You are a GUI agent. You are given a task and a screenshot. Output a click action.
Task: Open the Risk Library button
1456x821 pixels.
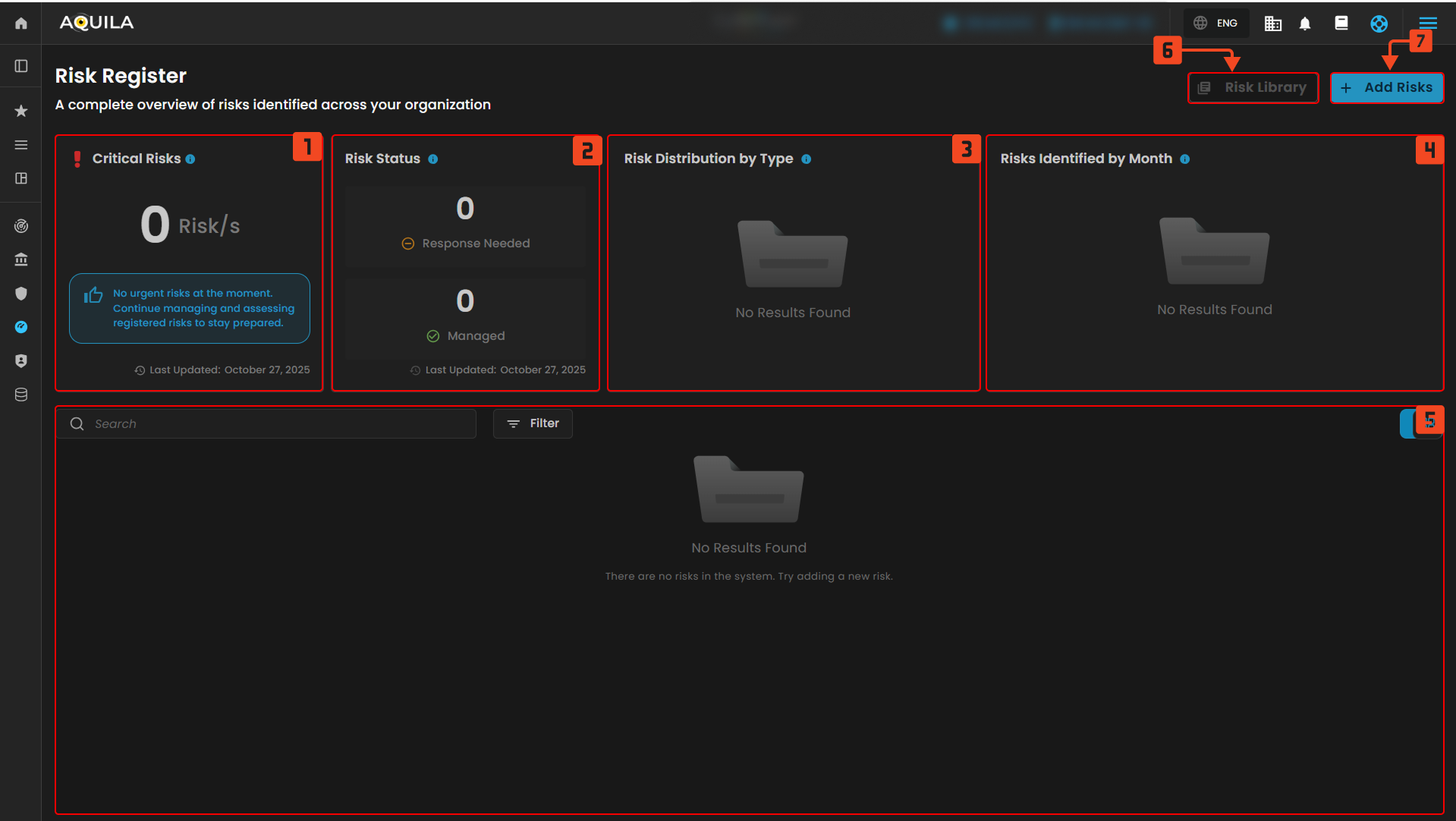[1253, 88]
